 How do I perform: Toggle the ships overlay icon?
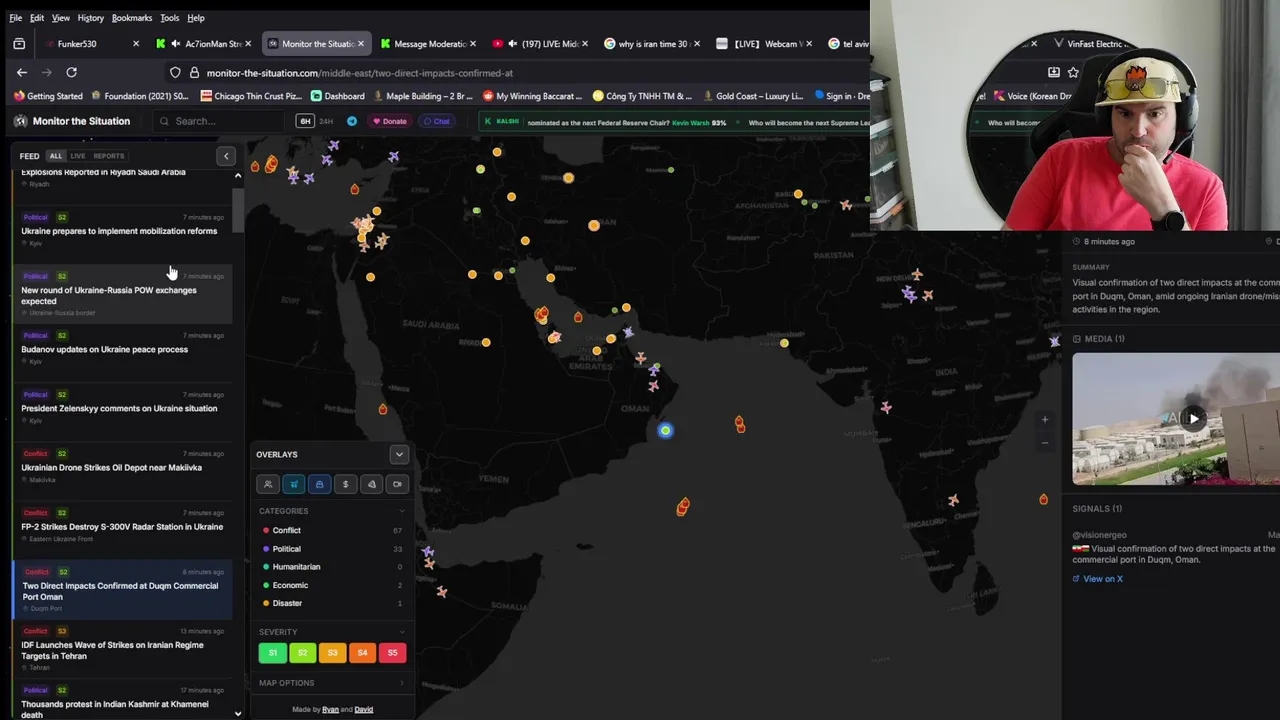click(x=320, y=484)
